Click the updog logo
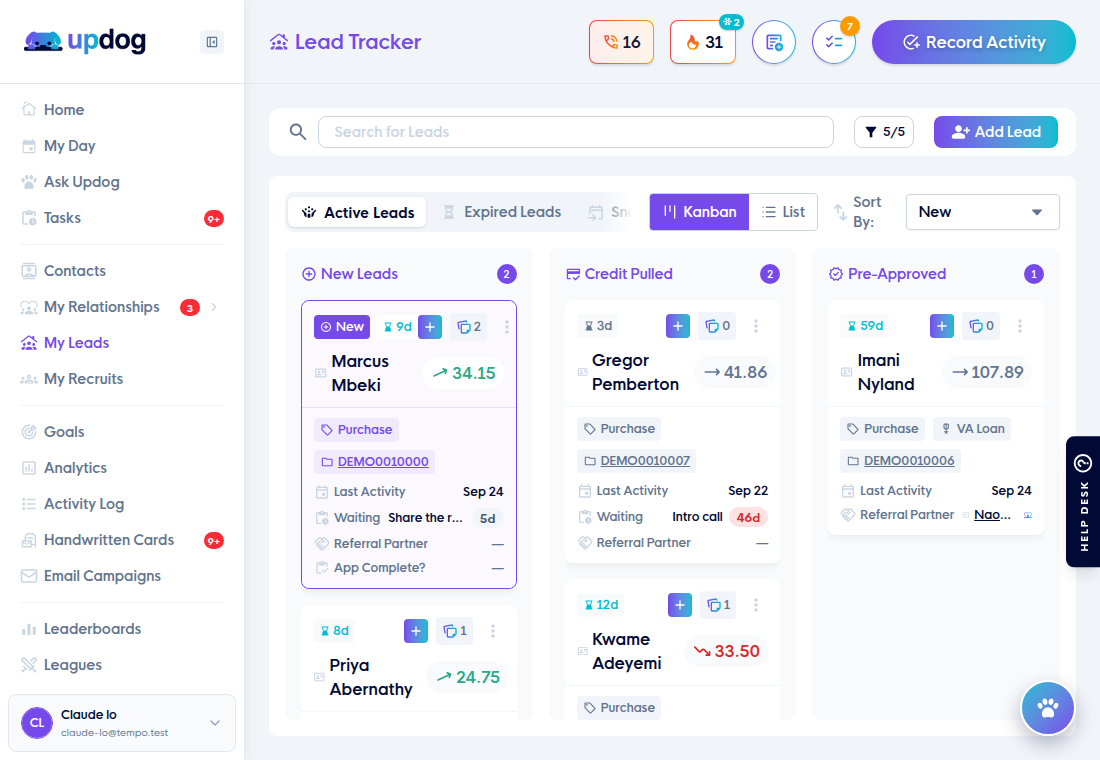Screen dimensions: 1100x760 click(85, 41)
